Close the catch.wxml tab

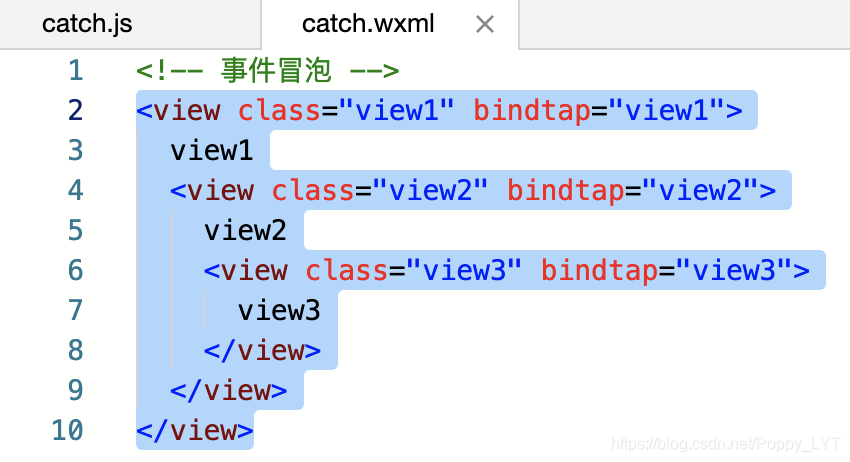[485, 24]
